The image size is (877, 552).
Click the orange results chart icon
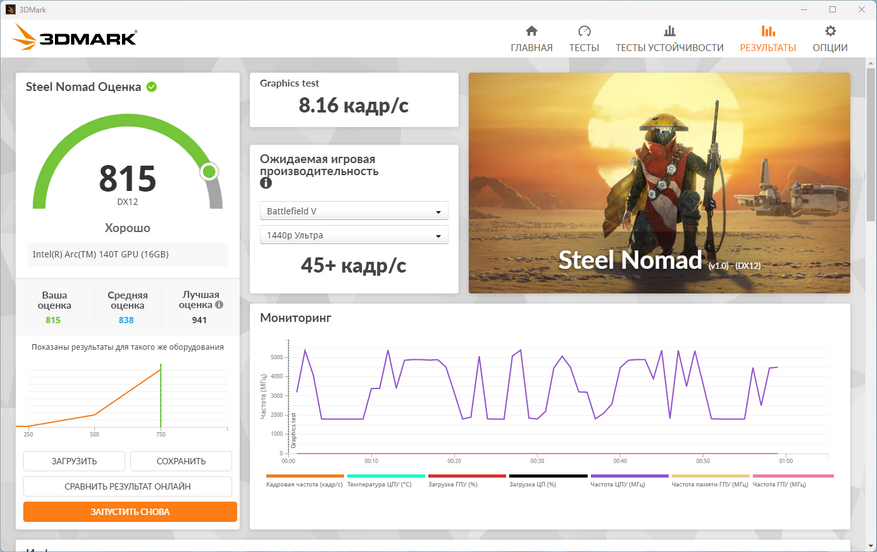point(768,31)
